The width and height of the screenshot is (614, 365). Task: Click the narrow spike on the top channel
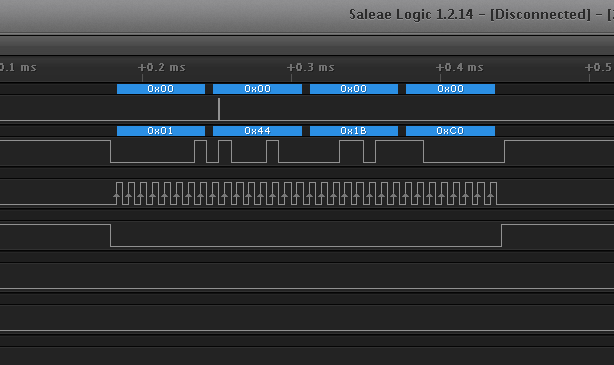219,109
